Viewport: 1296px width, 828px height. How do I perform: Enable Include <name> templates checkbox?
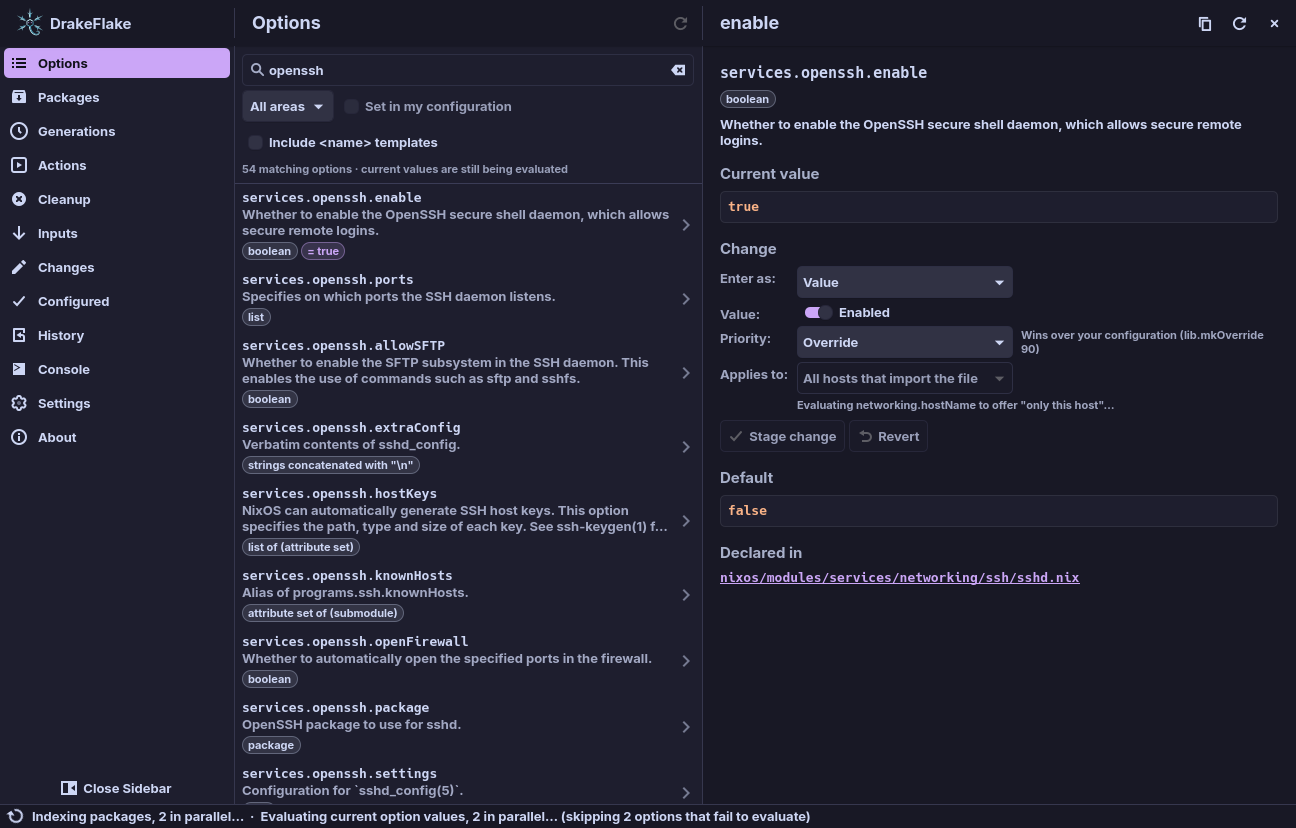[x=256, y=142]
